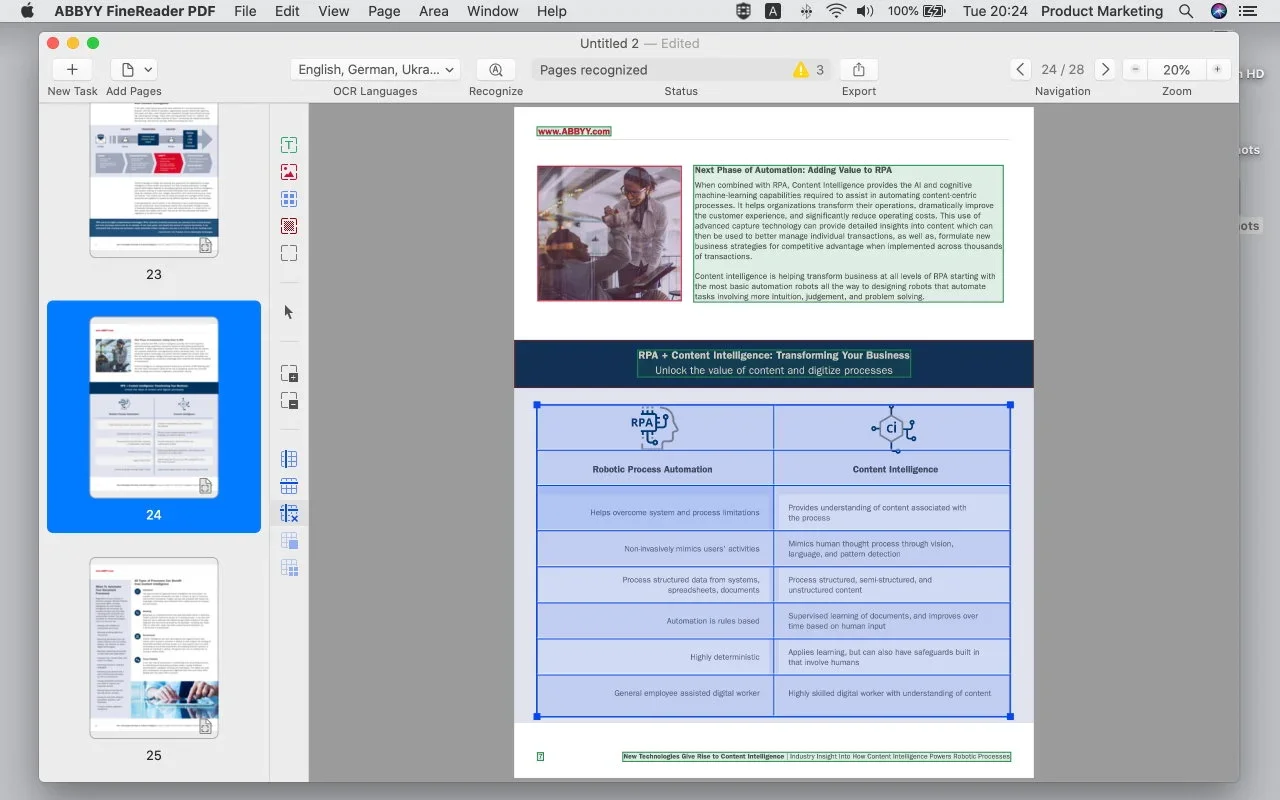Click the warning icon in Status bar
Screen dimensions: 1280x800
[x=800, y=70]
